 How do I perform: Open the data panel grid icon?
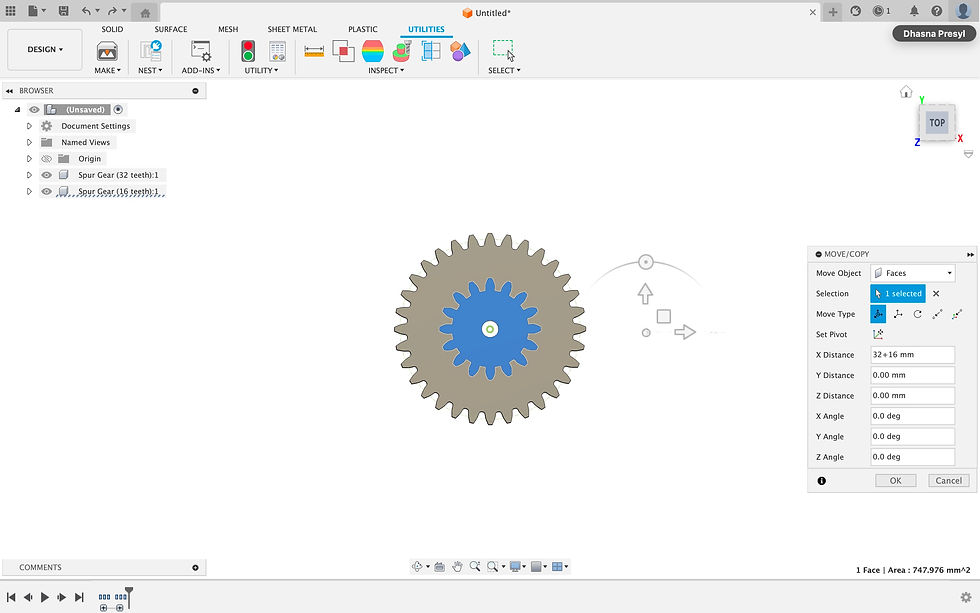(11, 11)
